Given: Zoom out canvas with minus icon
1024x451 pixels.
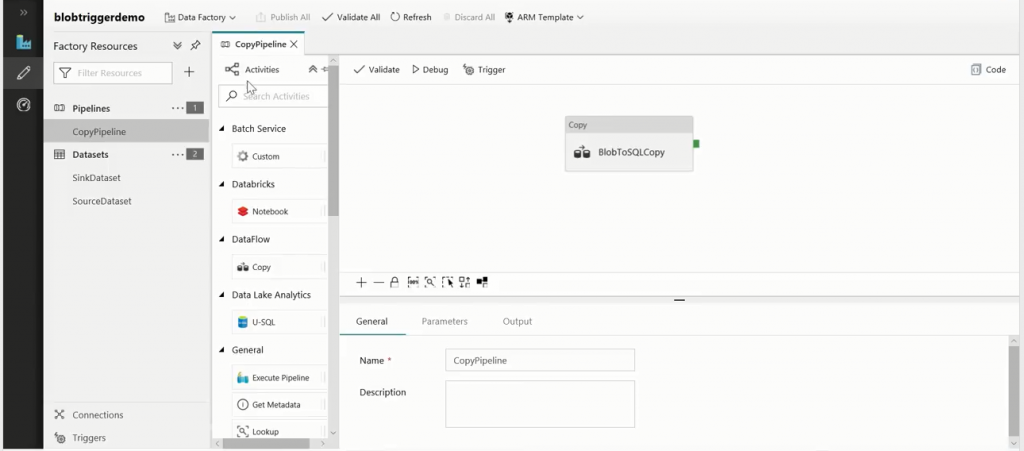Looking at the screenshot, I should (x=379, y=283).
